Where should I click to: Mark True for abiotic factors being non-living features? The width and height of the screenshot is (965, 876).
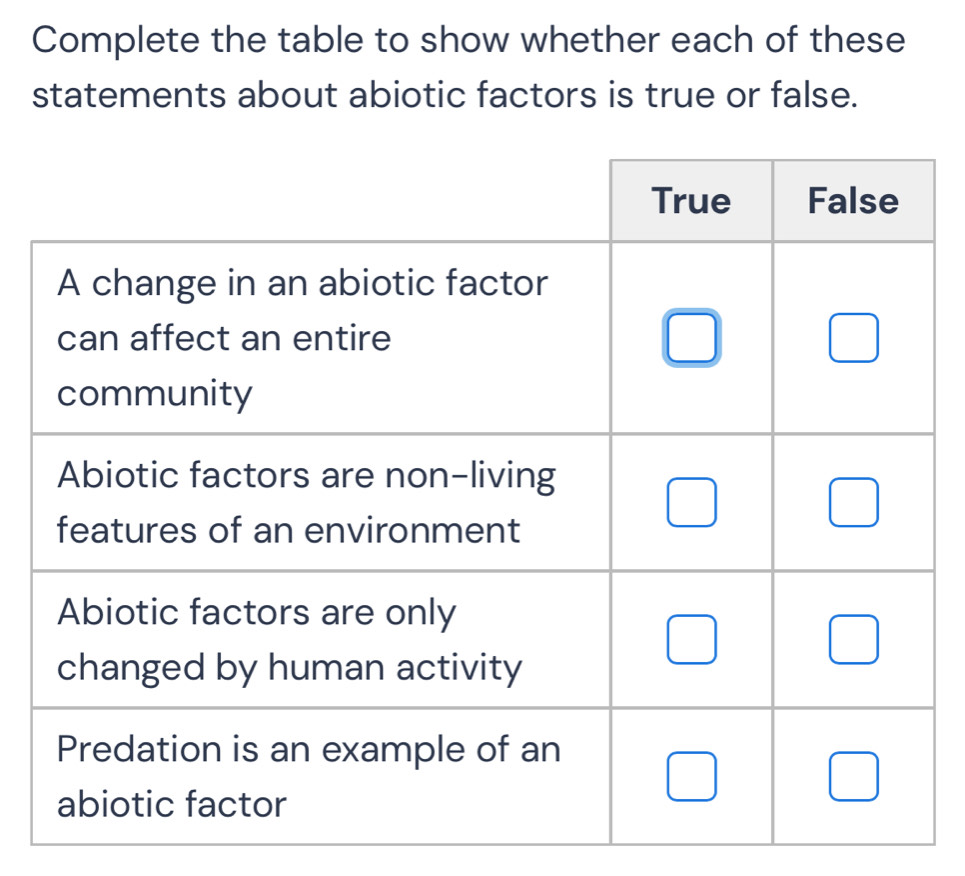(x=691, y=502)
